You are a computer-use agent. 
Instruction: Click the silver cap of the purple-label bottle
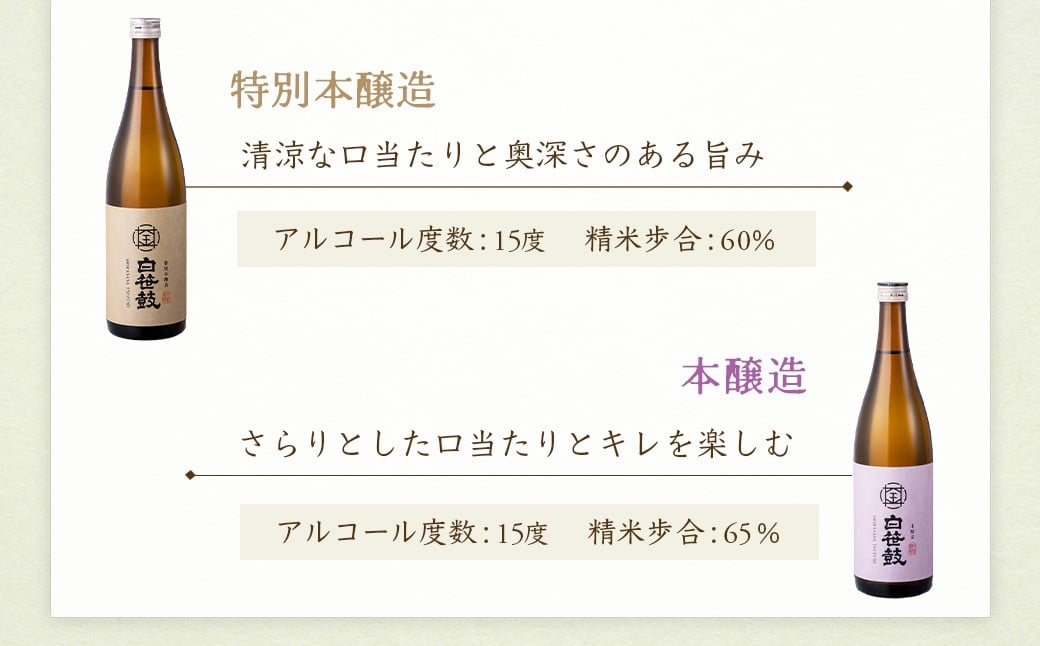pos(892,291)
